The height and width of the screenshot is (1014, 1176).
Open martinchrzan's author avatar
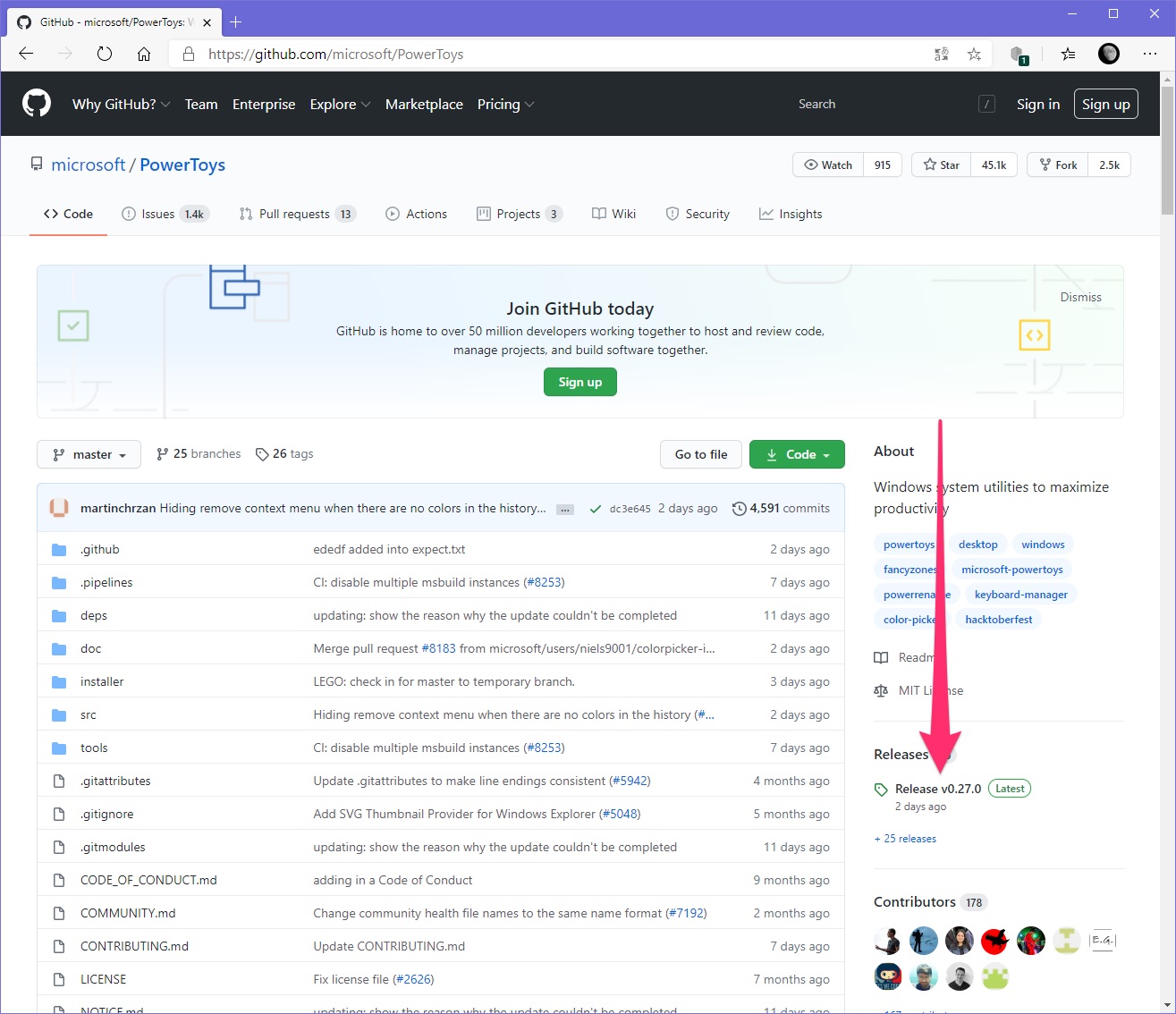coord(59,508)
